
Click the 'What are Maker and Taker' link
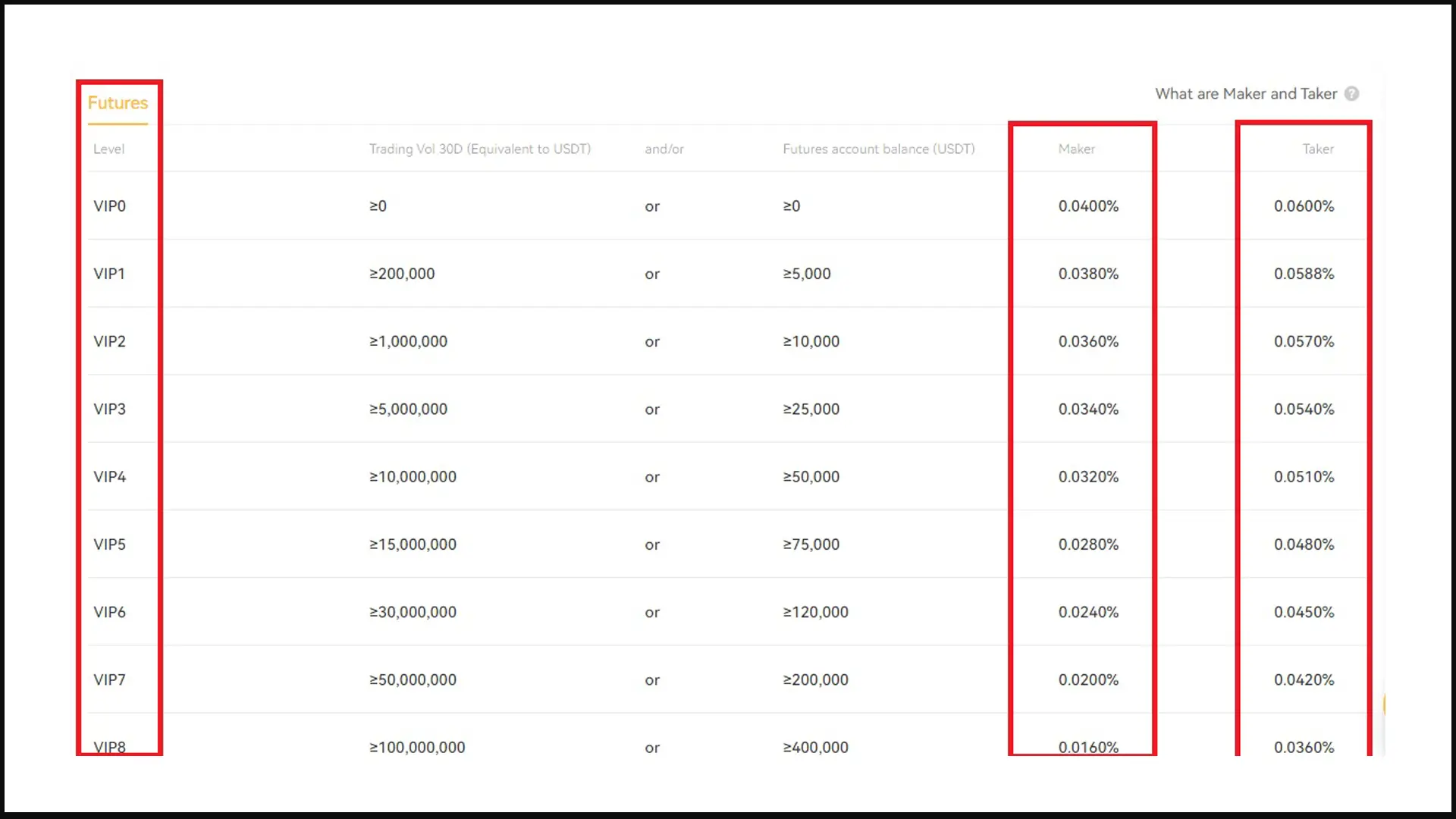click(1246, 94)
